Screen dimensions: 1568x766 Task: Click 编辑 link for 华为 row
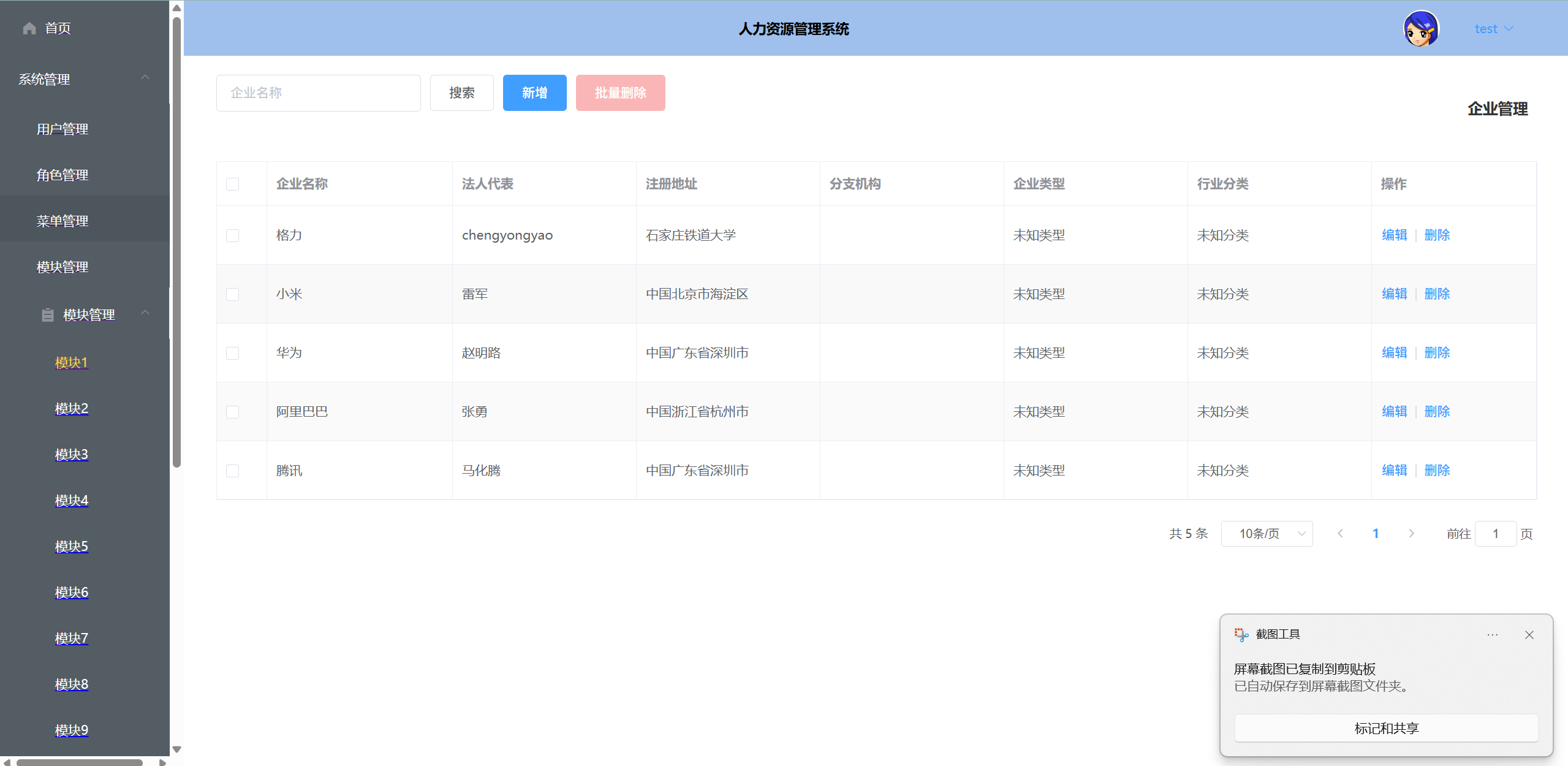(x=1394, y=353)
